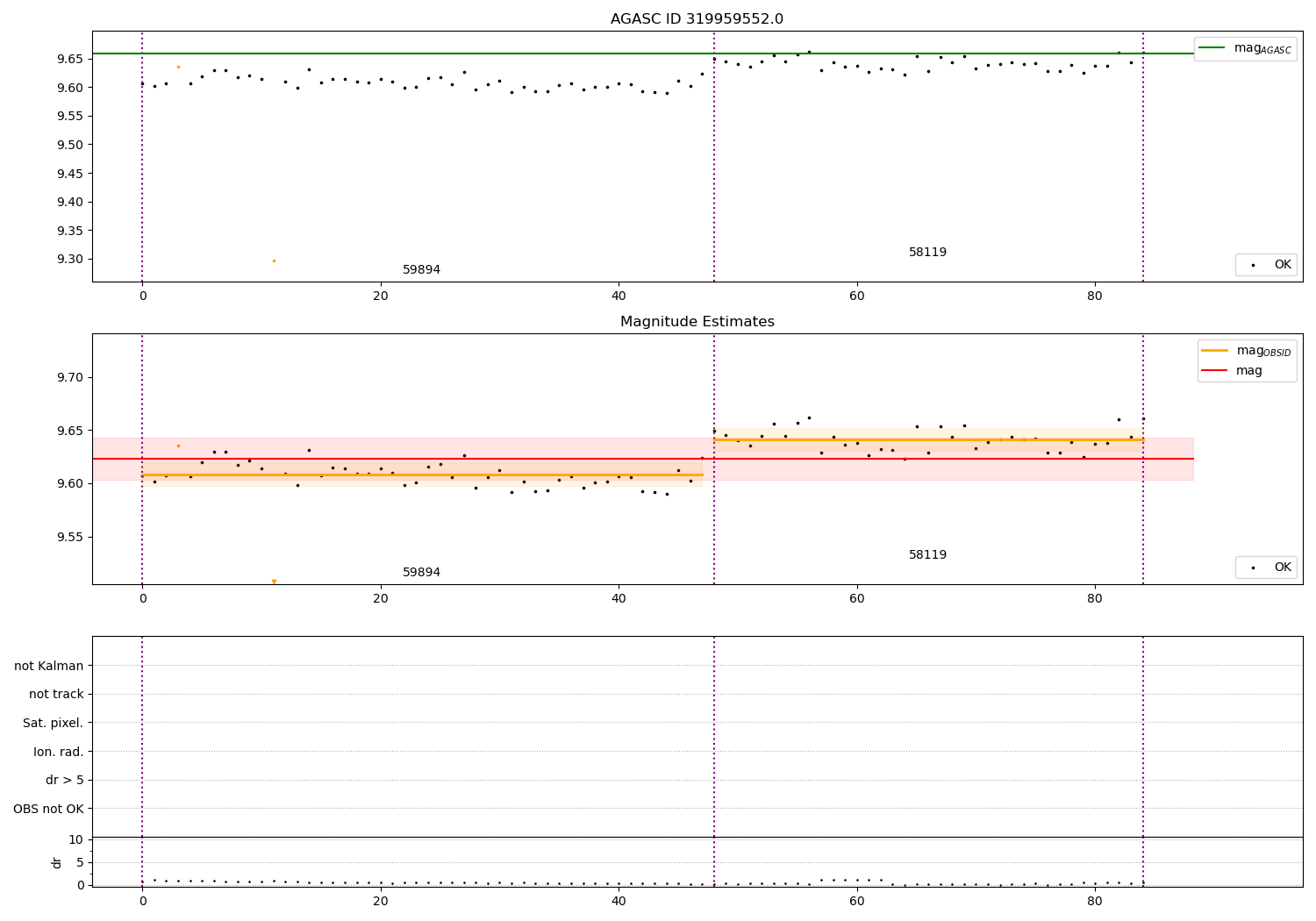1316x921 pixels.
Task: Click the 'dr' y-axis label
Action: 57,862
